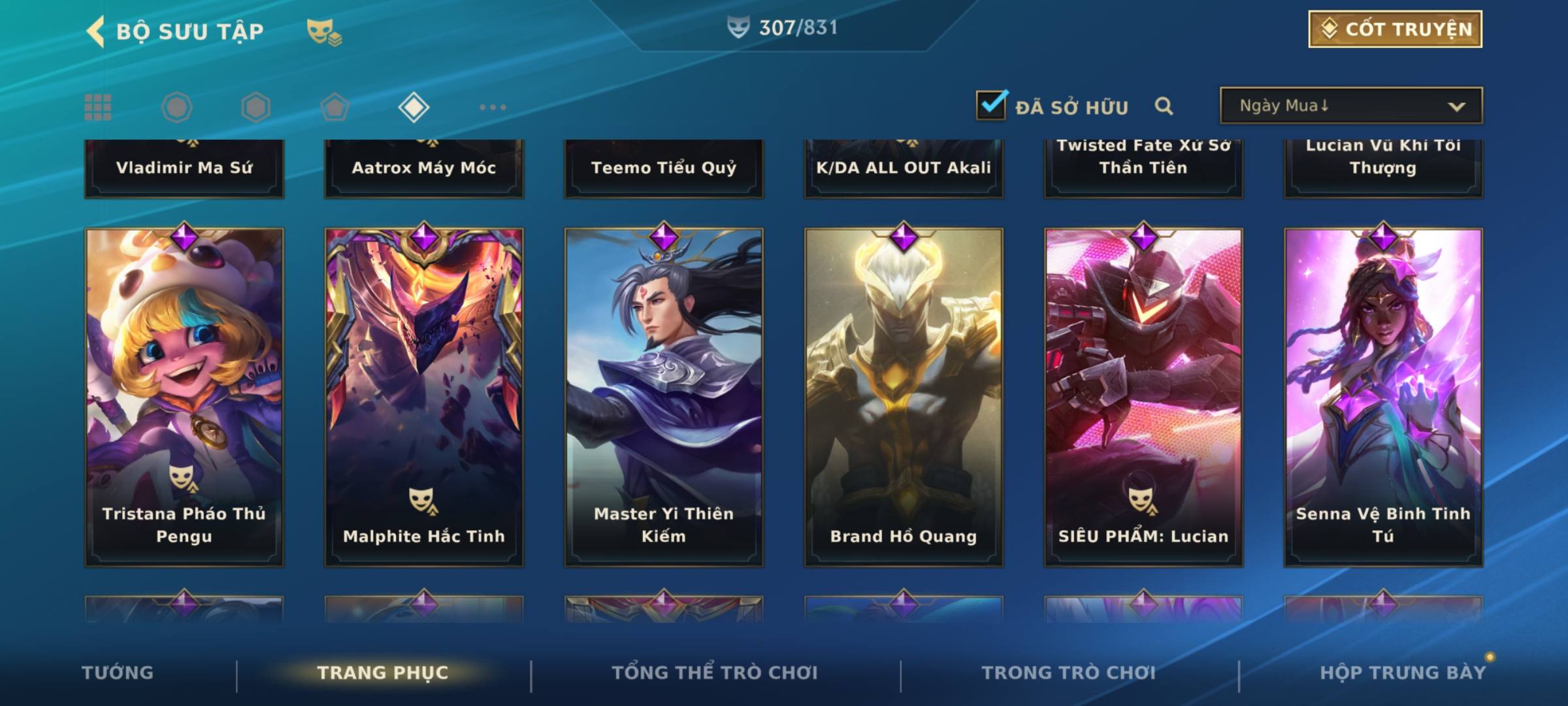Open the Brand Hồ Quang skin card
The width and height of the screenshot is (1568, 706).
tap(904, 397)
